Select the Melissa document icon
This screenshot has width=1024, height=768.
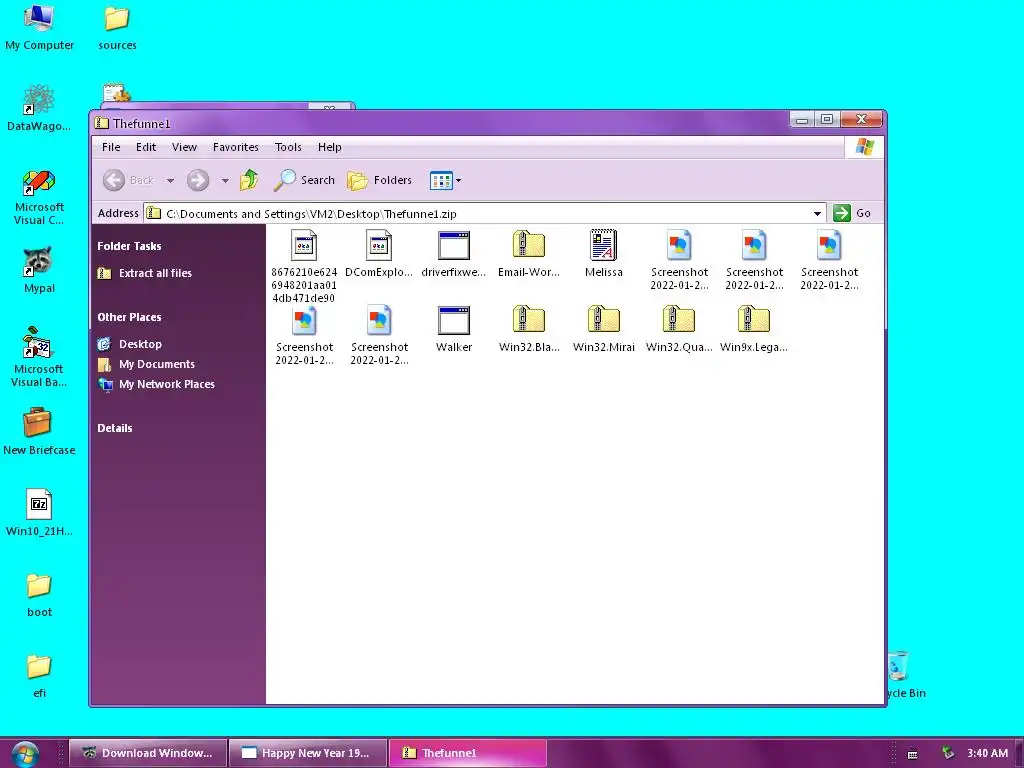click(x=603, y=246)
